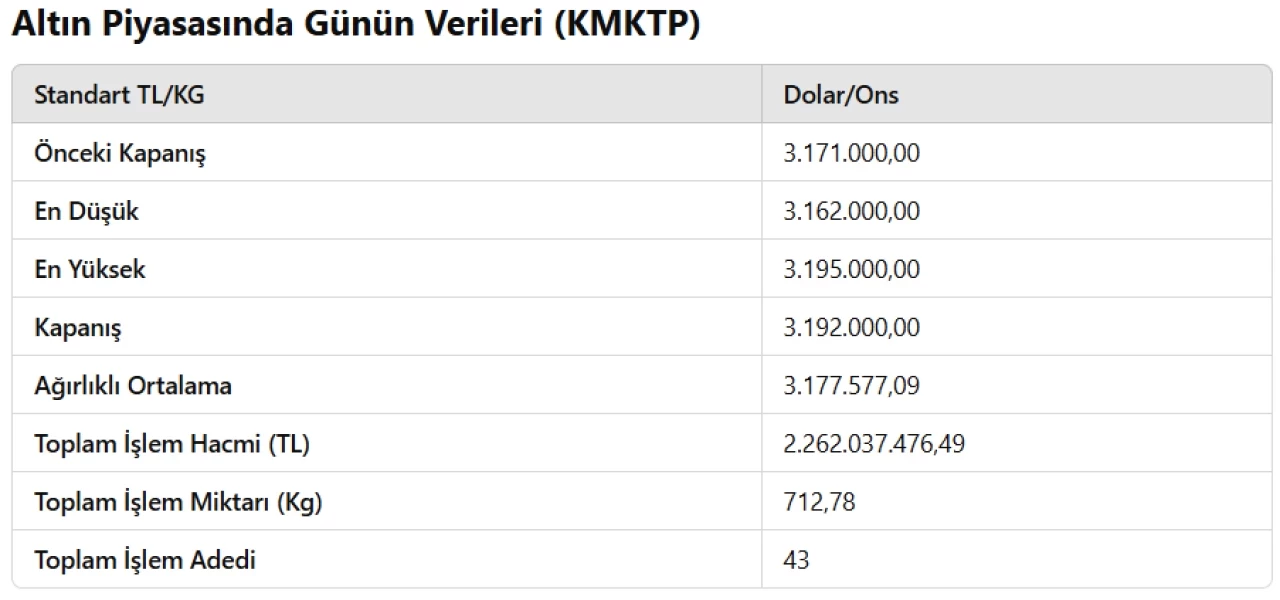This screenshot has width=1280, height=600.
Task: Select the 'Standart TL/KG' column header
Action: tap(119, 95)
